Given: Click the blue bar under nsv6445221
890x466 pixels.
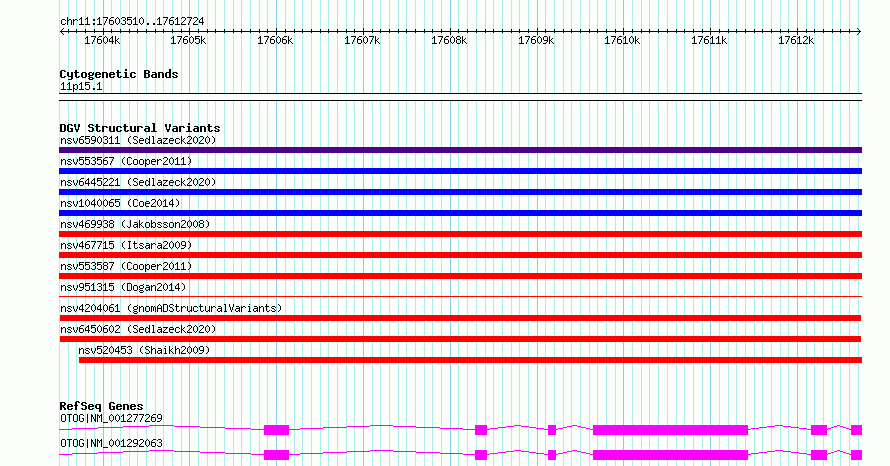Looking at the screenshot, I should [x=460, y=192].
